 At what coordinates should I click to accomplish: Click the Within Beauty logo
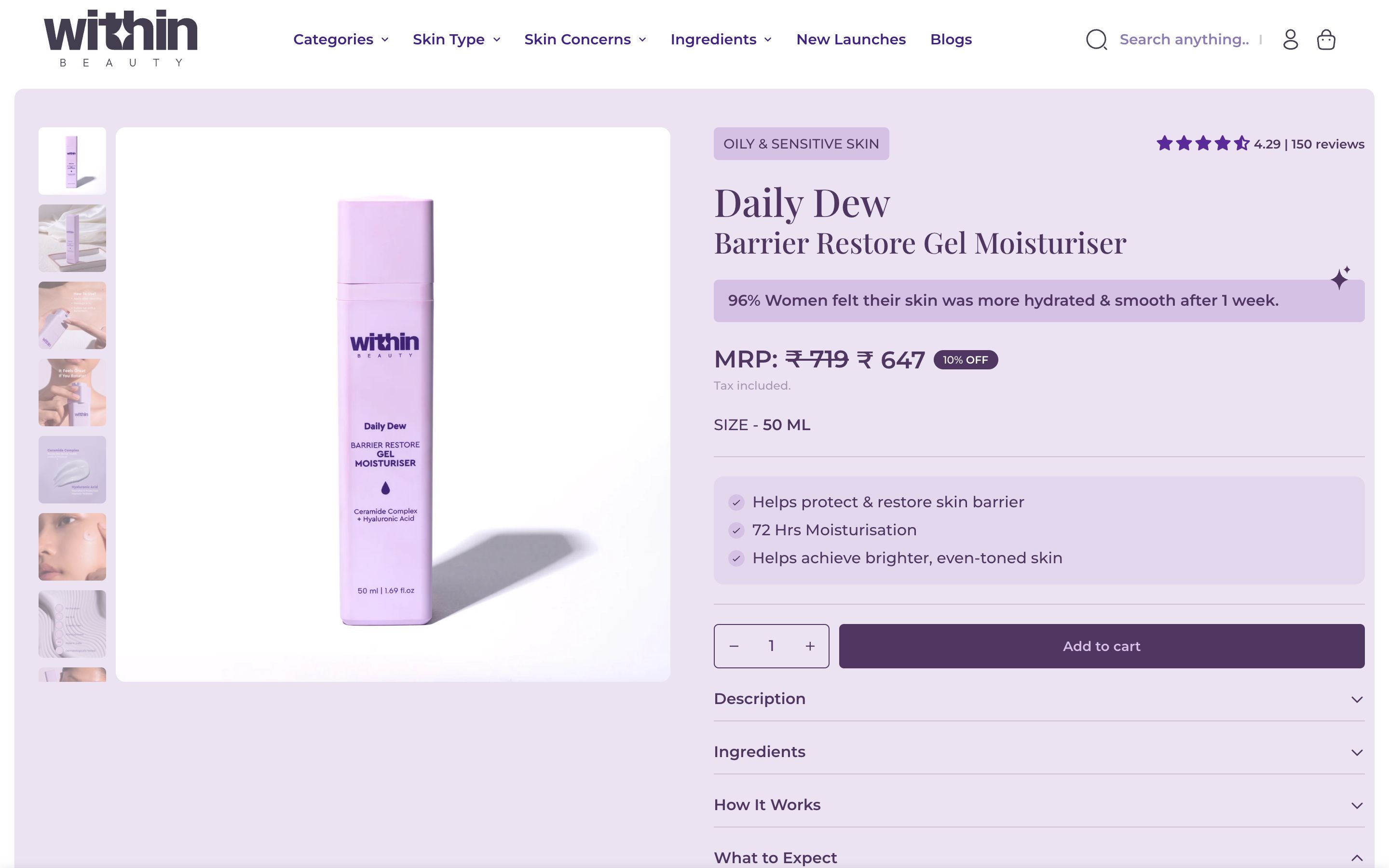point(120,39)
